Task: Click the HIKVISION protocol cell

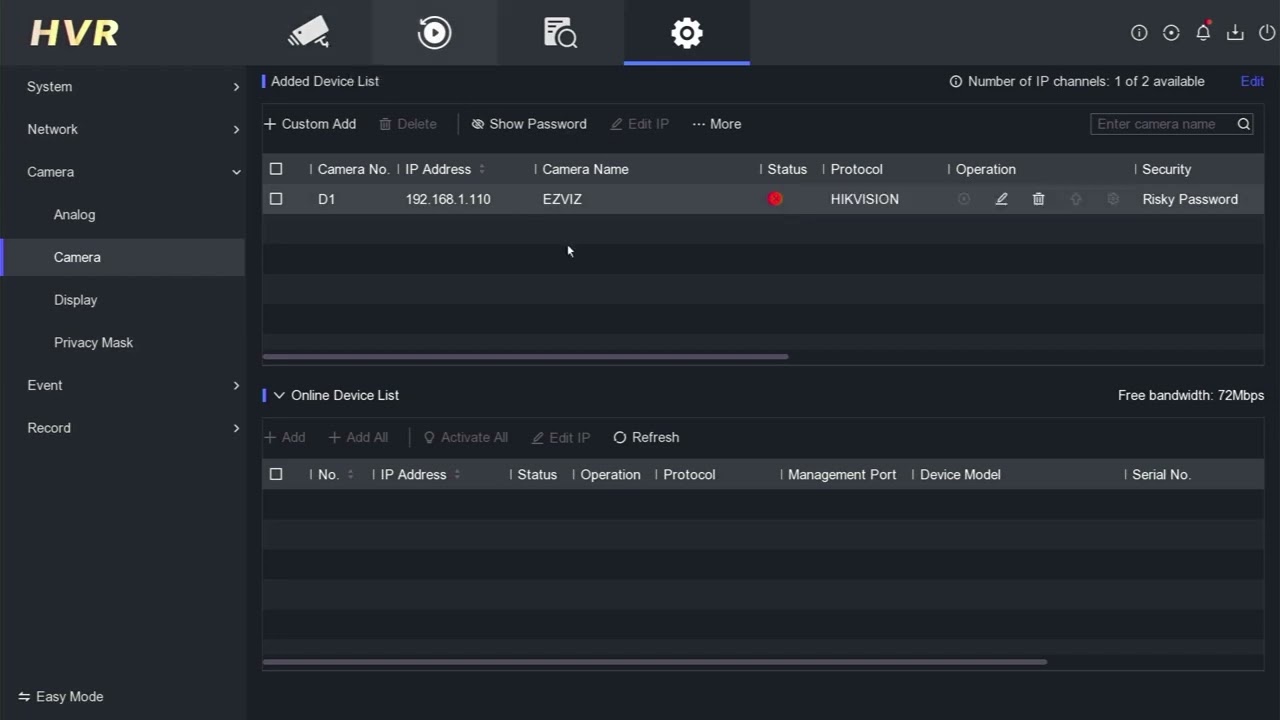Action: click(864, 199)
